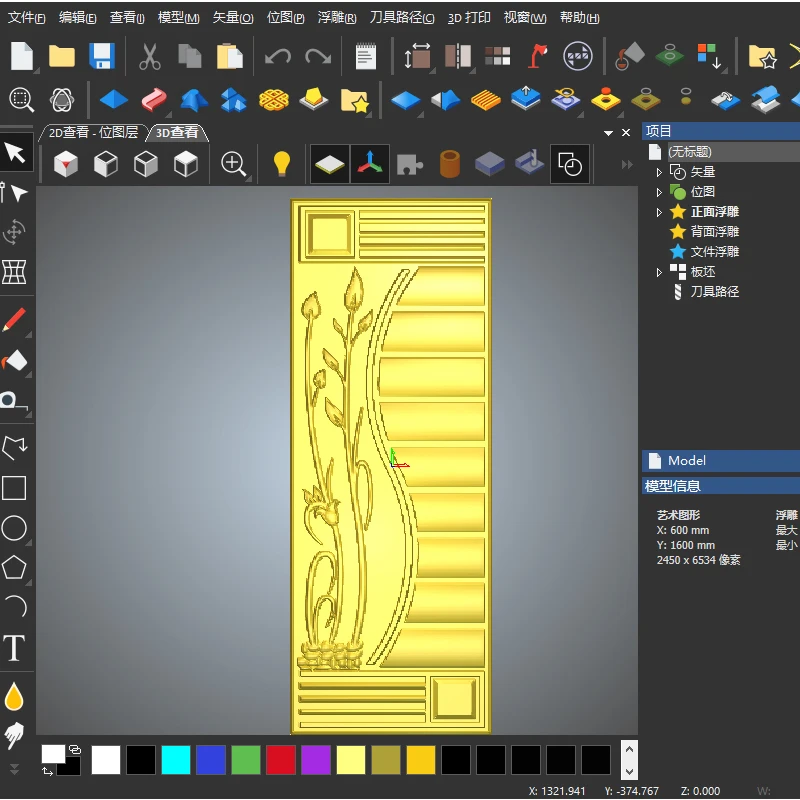
Task: Click the Save floppy disk icon
Action: [101, 56]
